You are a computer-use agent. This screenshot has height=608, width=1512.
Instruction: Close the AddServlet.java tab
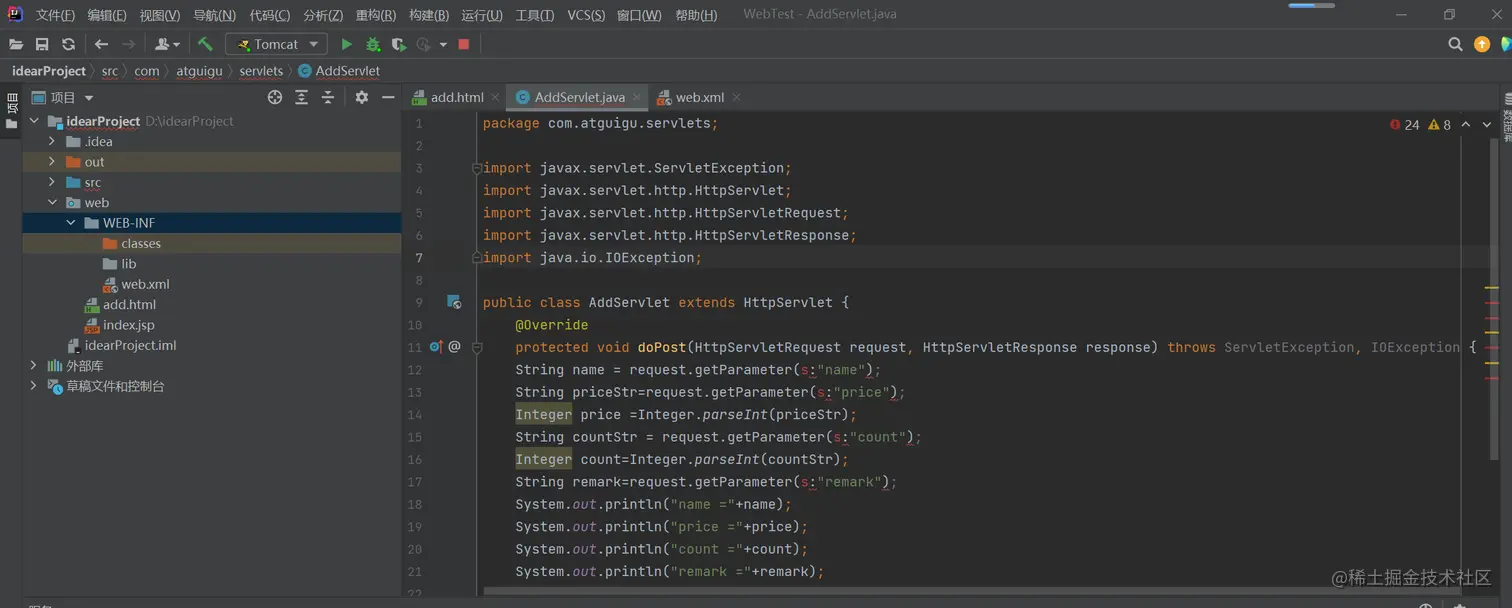pyautogui.click(x=637, y=97)
